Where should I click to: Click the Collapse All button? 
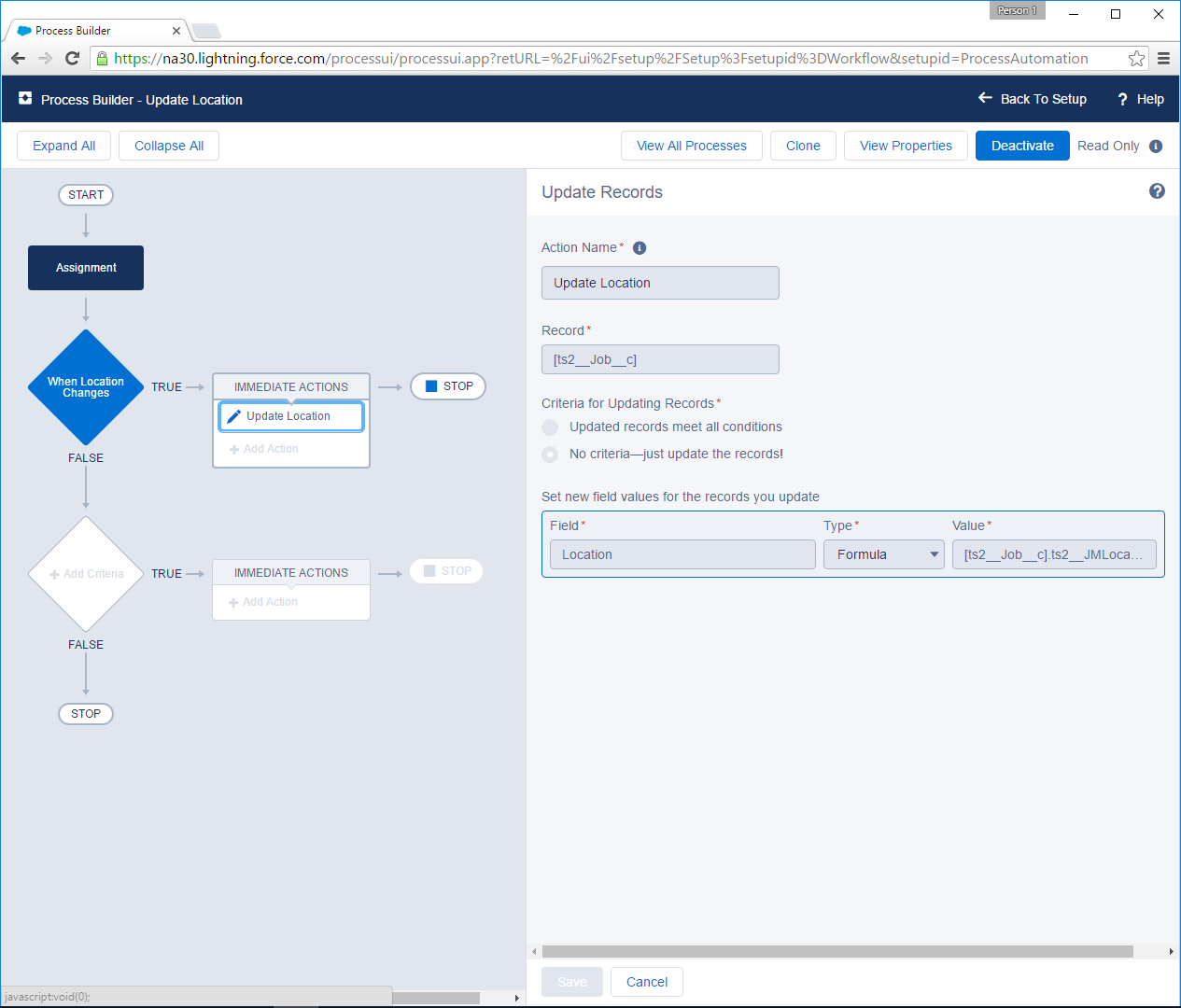click(169, 146)
